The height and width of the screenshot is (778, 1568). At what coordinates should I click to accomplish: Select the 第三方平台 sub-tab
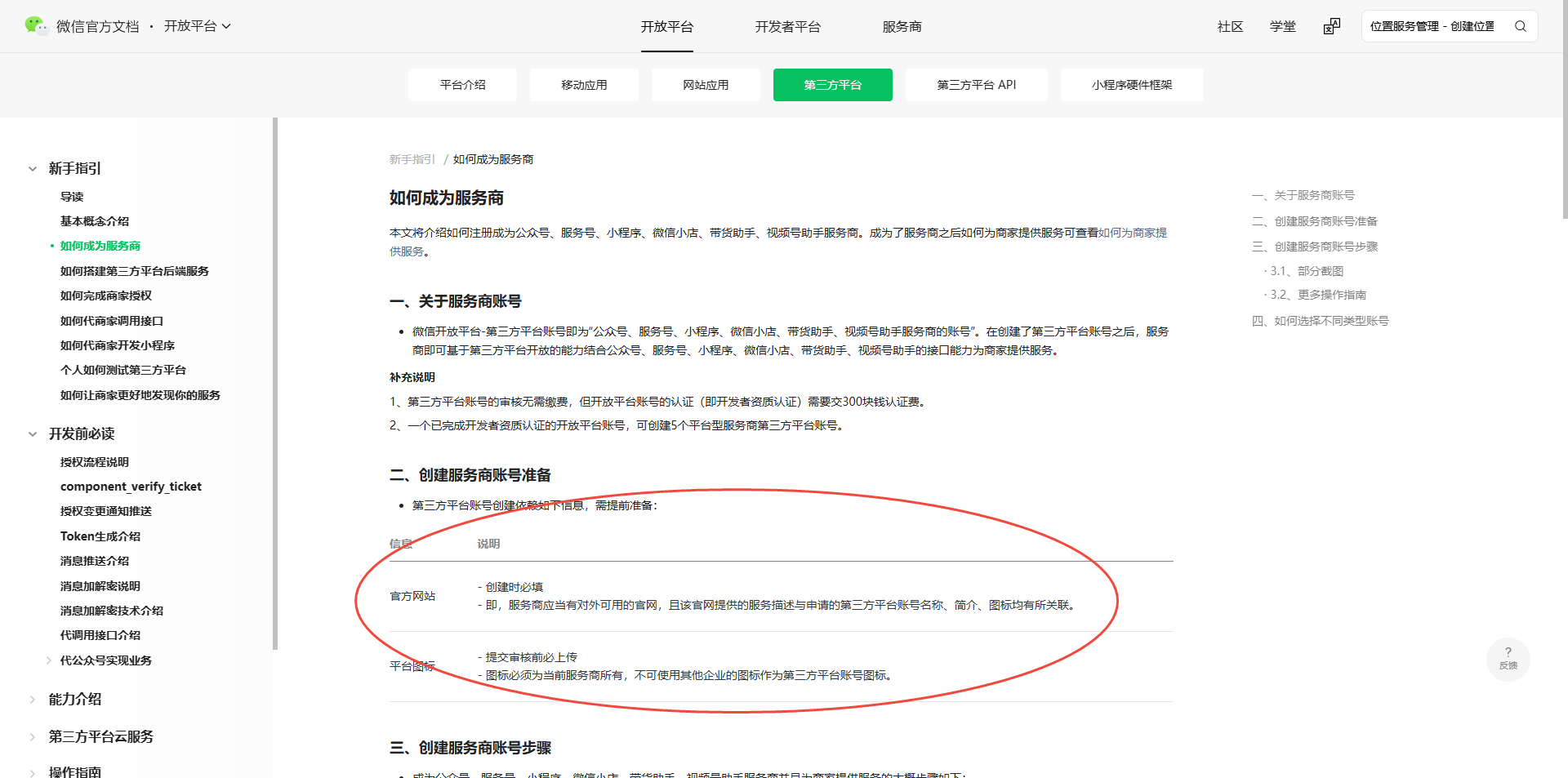point(832,85)
